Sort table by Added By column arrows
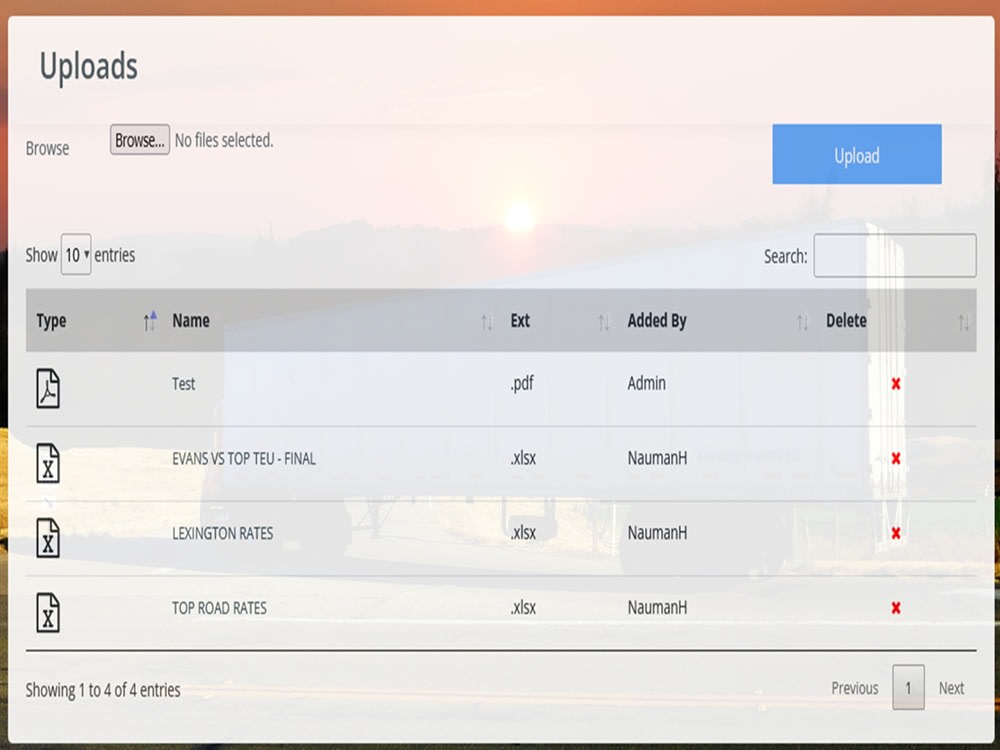 click(x=803, y=323)
